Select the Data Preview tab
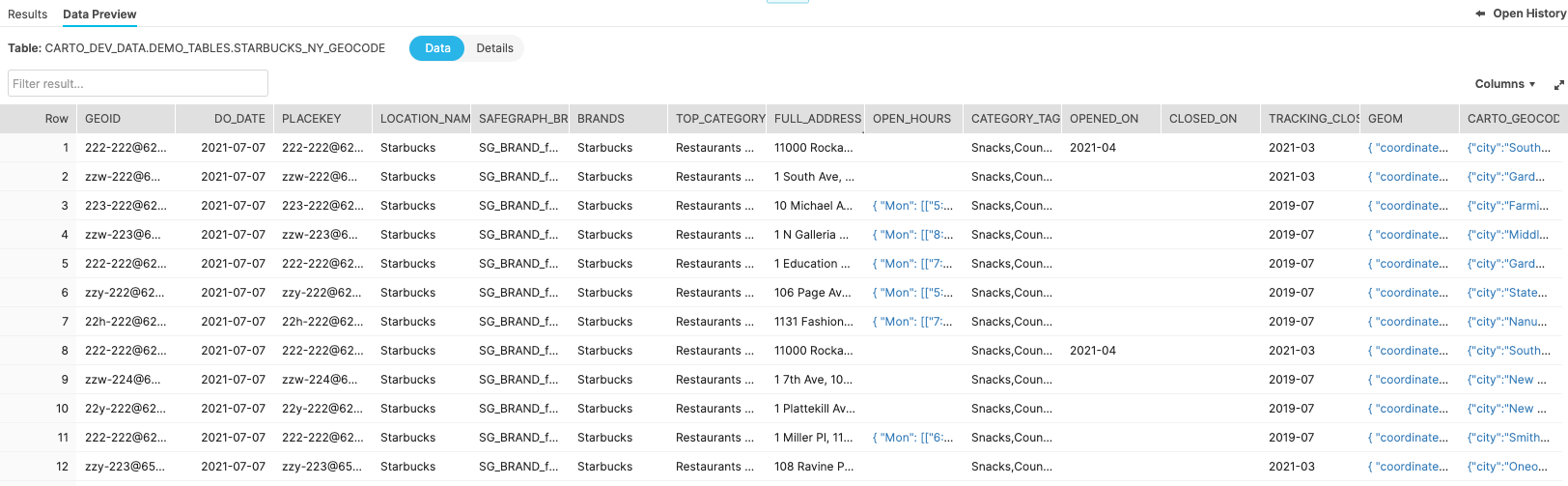This screenshot has width=1568, height=486. click(x=99, y=14)
